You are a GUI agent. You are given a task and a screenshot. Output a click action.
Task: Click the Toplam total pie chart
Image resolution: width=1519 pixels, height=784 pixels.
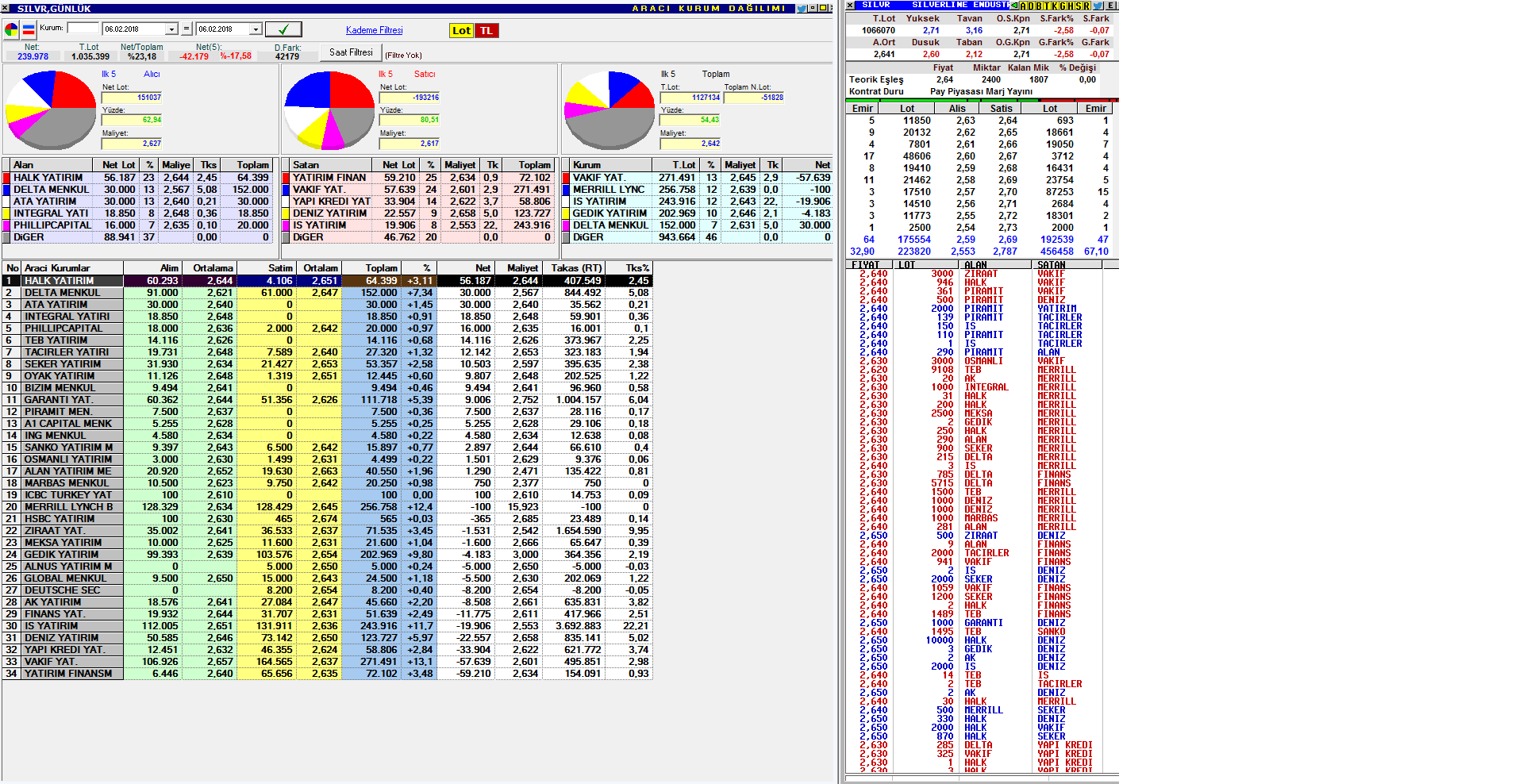pyautogui.click(x=610, y=110)
